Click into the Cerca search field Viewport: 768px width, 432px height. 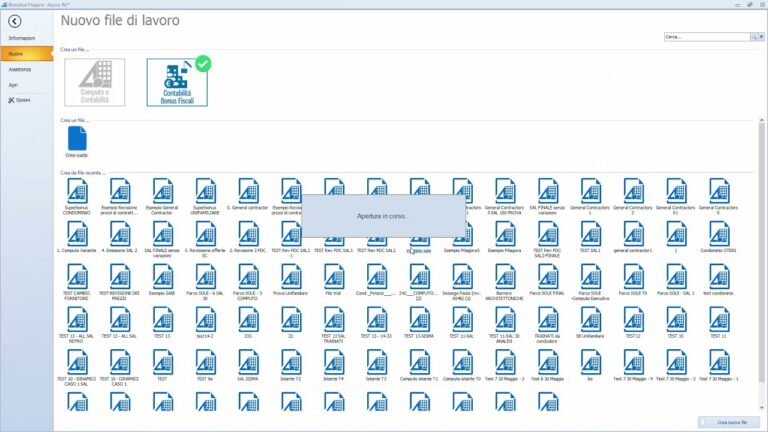pos(707,37)
